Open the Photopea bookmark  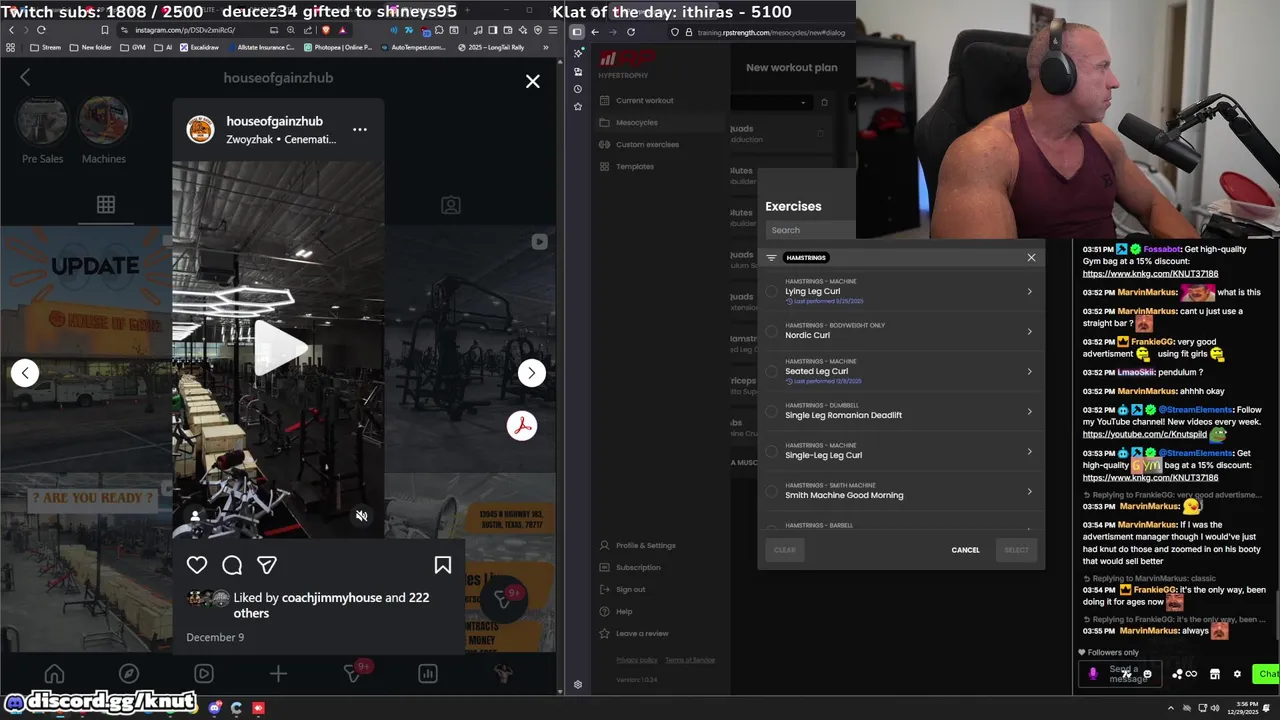point(337,47)
